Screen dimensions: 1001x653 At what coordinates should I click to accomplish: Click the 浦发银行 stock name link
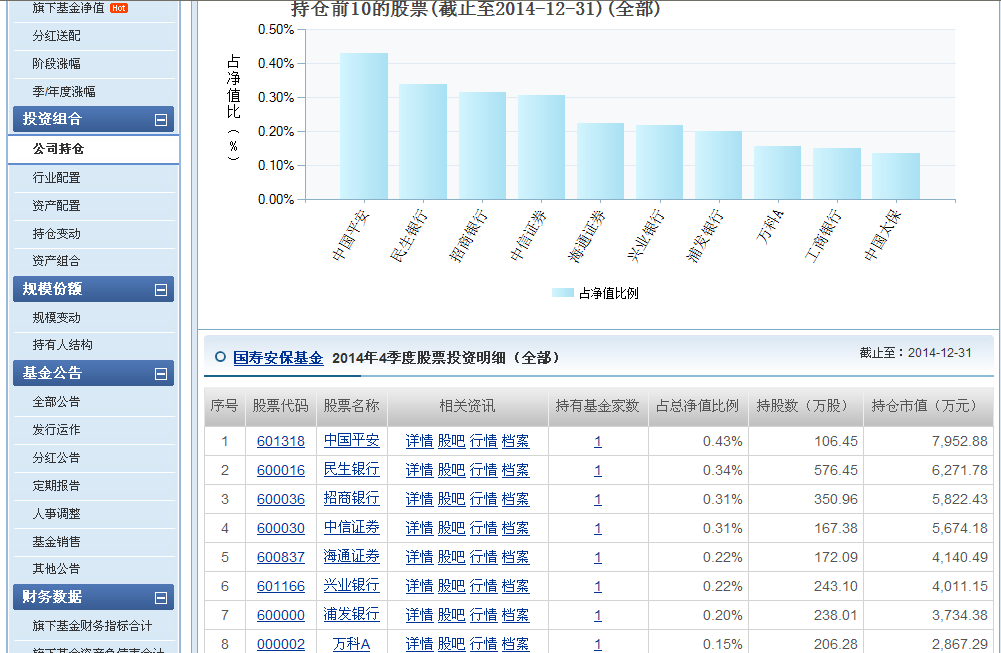point(352,615)
